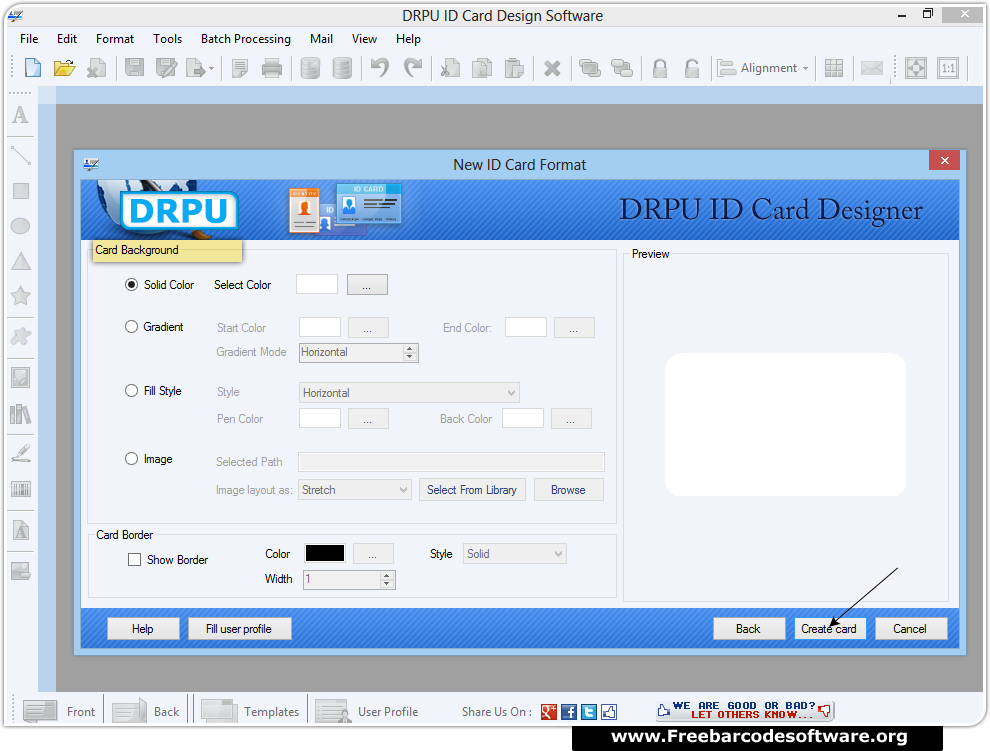Screen dimensions: 990x751
Task: Select the Rectangle shape tool
Action: point(21,191)
